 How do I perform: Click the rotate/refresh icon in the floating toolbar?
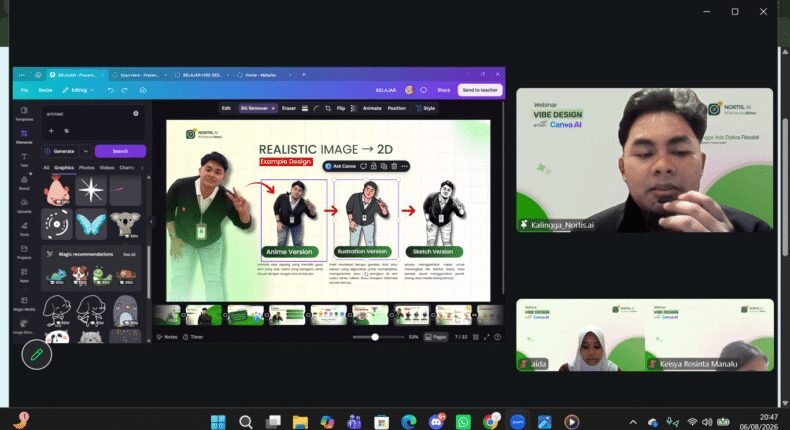[363, 166]
